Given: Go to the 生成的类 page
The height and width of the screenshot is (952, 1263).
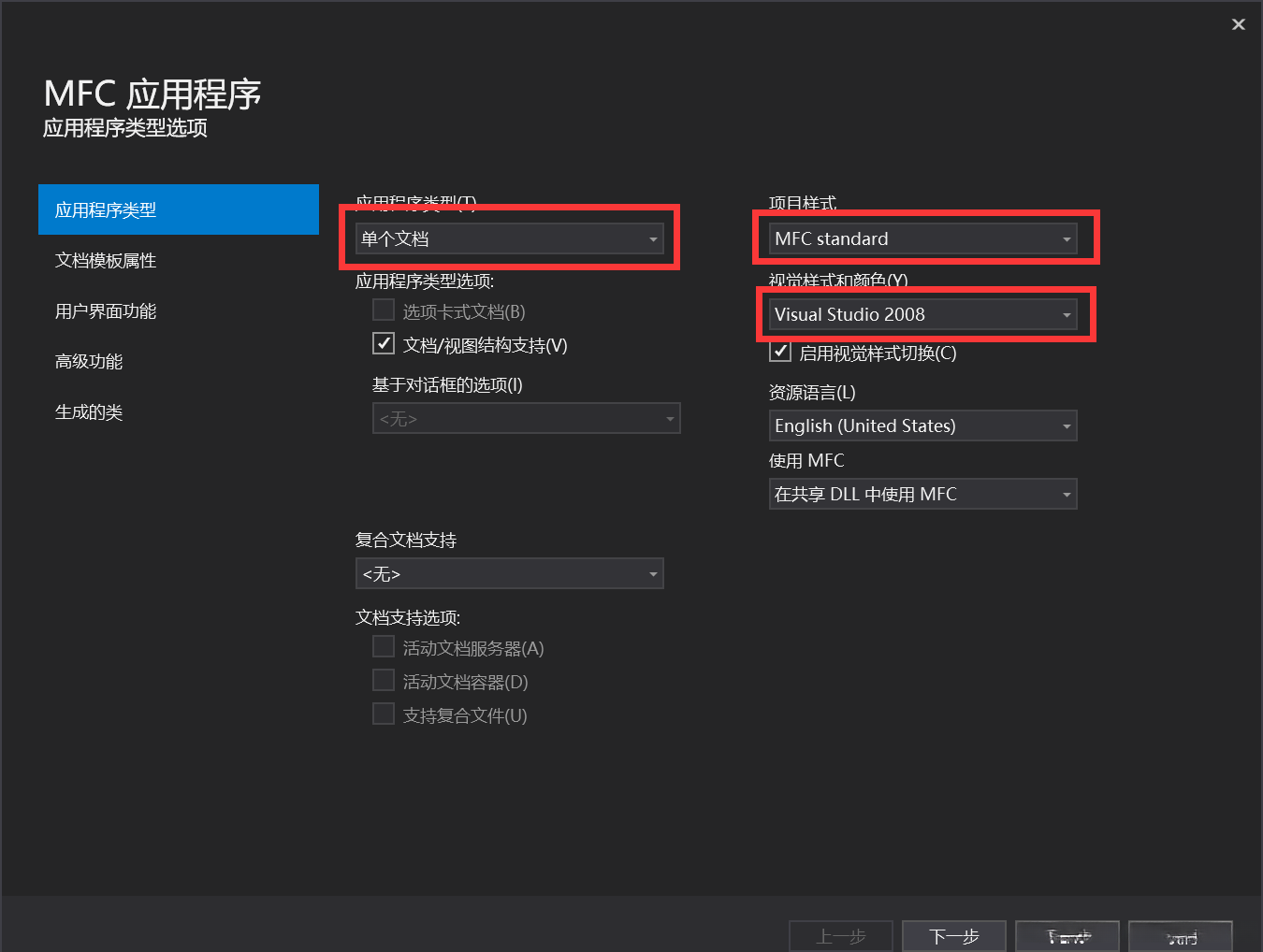Looking at the screenshot, I should tap(89, 411).
